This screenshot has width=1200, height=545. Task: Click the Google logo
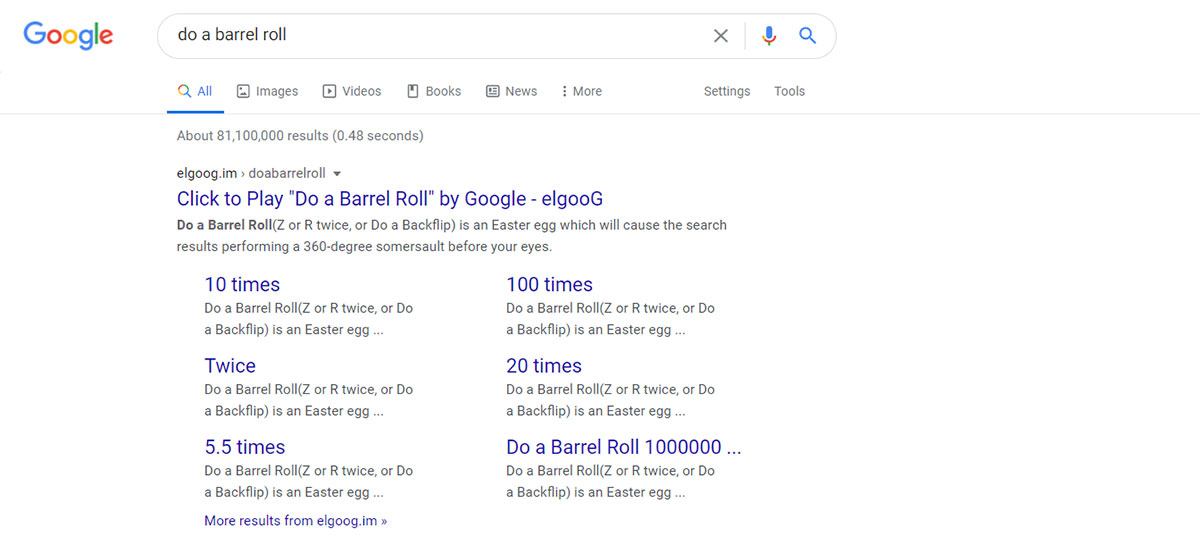point(68,36)
